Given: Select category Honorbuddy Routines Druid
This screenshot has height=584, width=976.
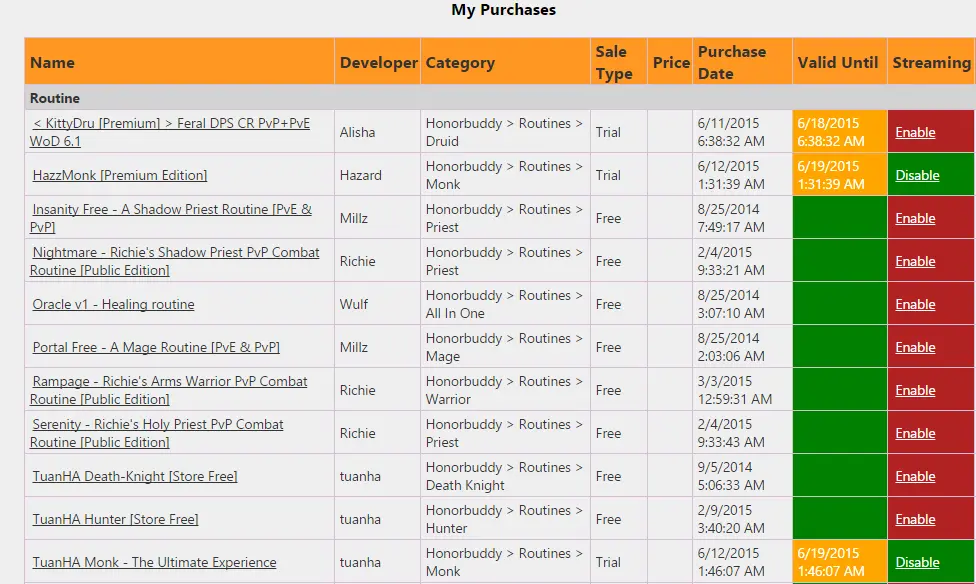Looking at the screenshot, I should [x=504, y=132].
